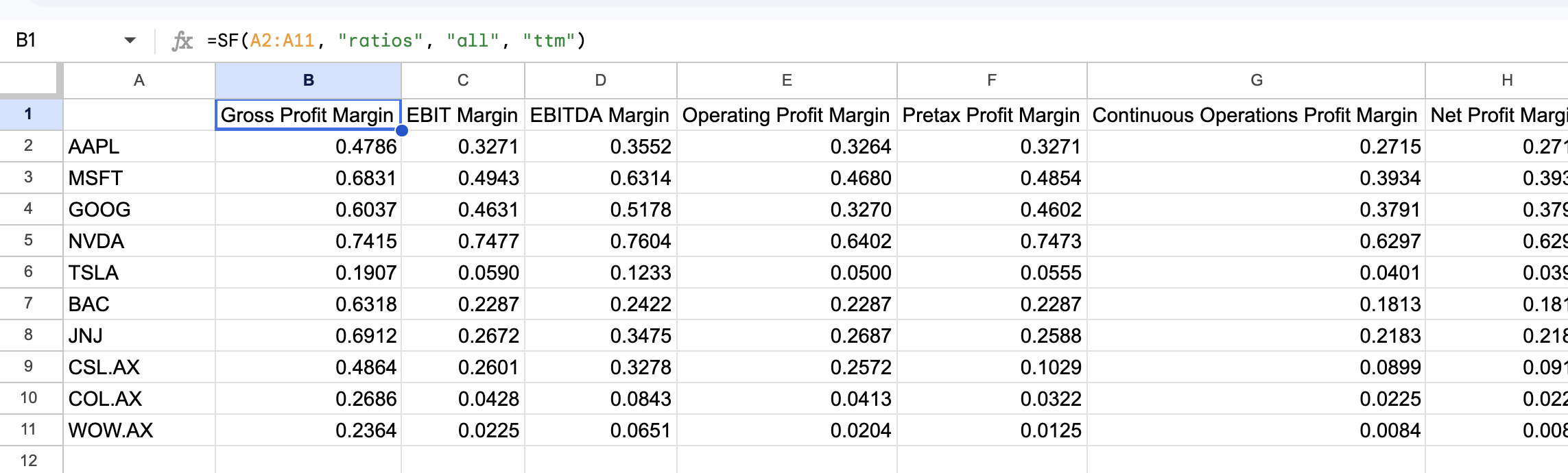Select the cell containing AAPL
The height and width of the screenshot is (473, 1568).
(139, 146)
